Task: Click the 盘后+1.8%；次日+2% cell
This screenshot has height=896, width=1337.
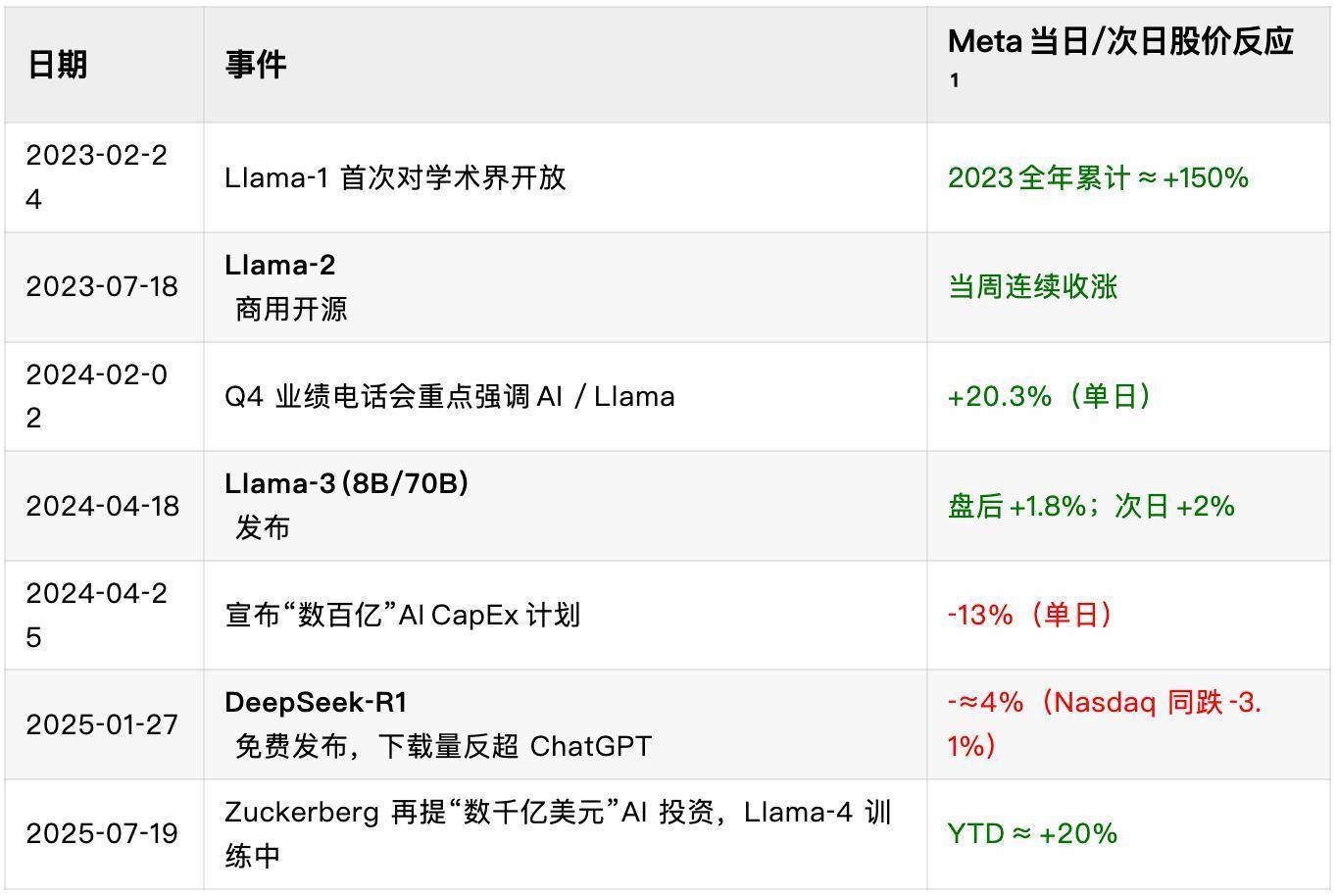Action: coord(1091,506)
